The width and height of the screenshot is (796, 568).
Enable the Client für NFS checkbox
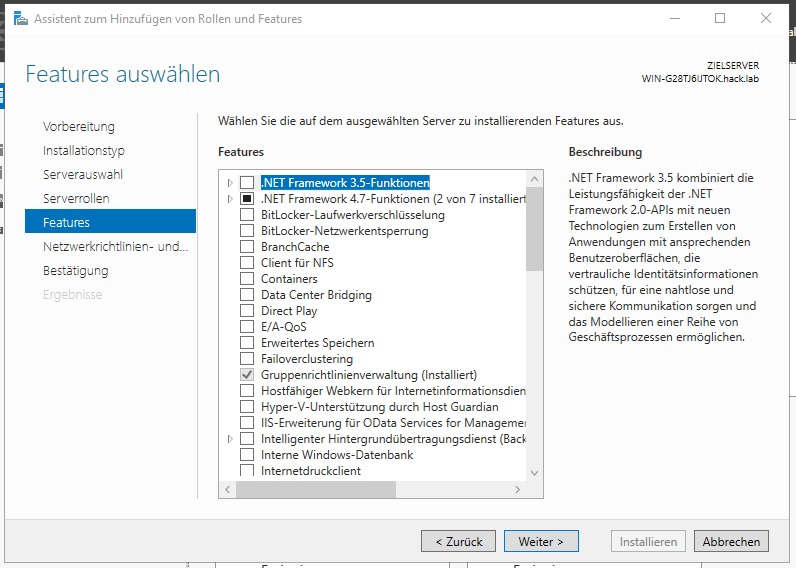coord(247,263)
